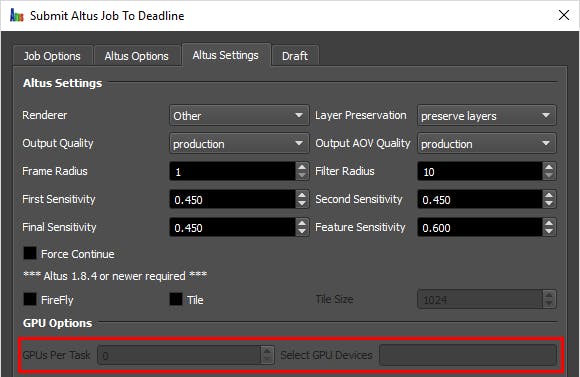580x377 pixels.
Task: Decrease First Sensitivity with down arrow
Action: point(302,204)
